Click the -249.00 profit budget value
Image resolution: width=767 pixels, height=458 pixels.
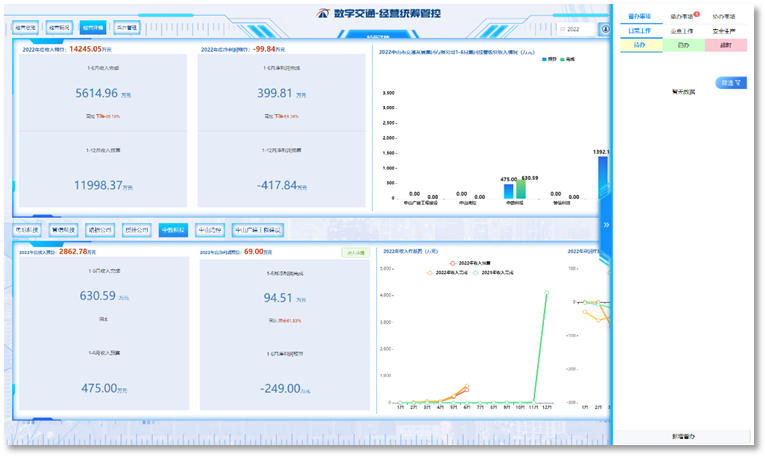(x=280, y=389)
